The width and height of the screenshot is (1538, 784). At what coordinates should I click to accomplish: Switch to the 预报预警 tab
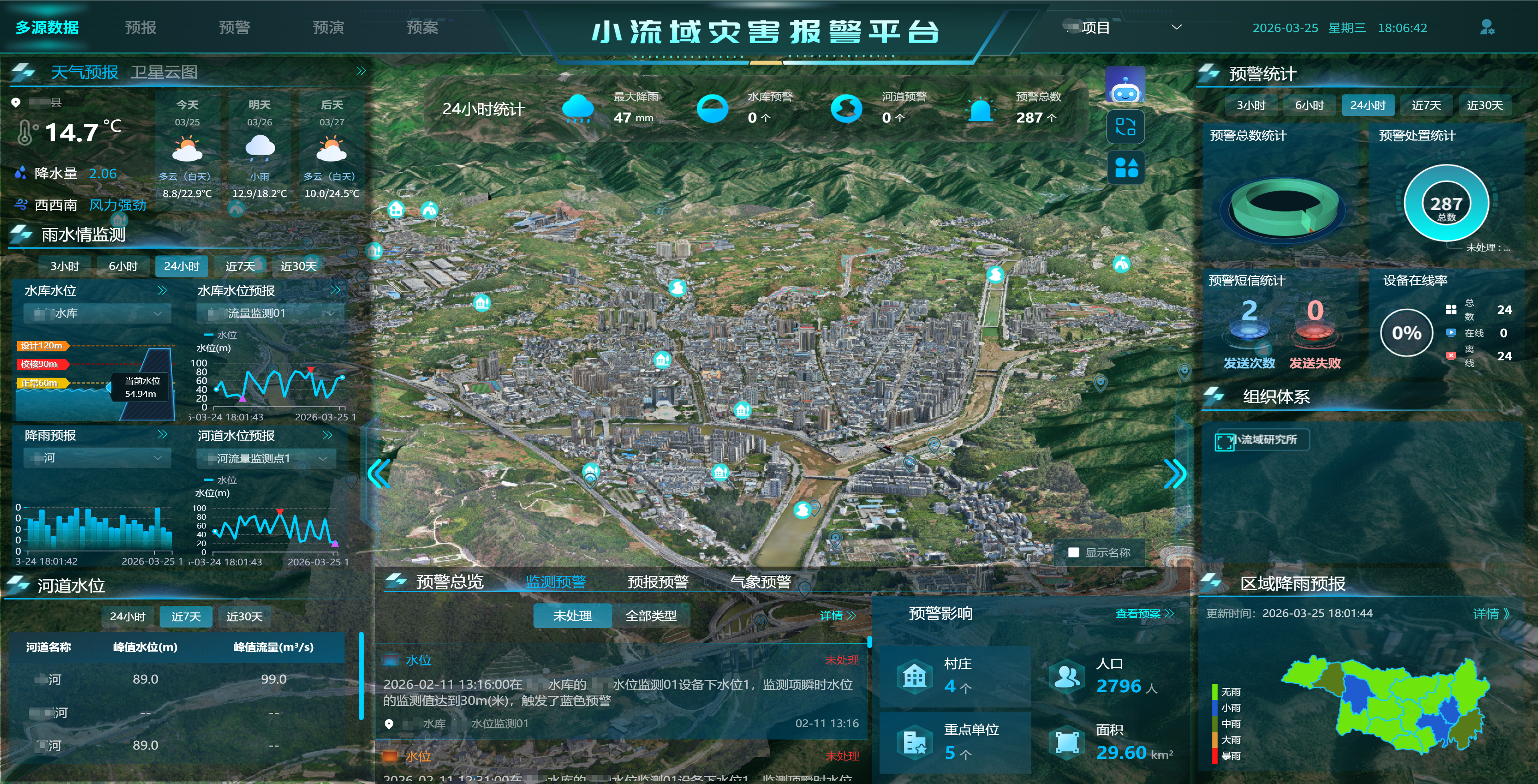tap(658, 581)
